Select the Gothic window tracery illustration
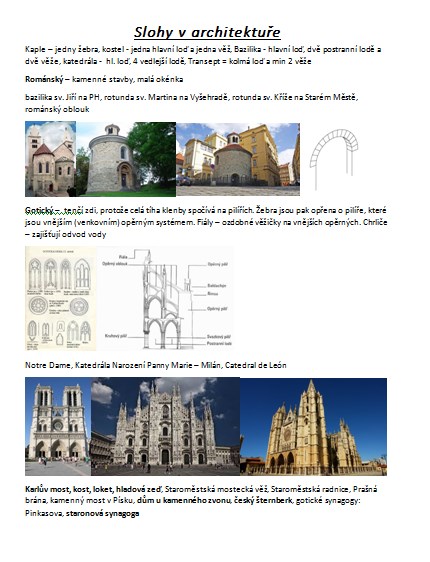 tap(61, 298)
